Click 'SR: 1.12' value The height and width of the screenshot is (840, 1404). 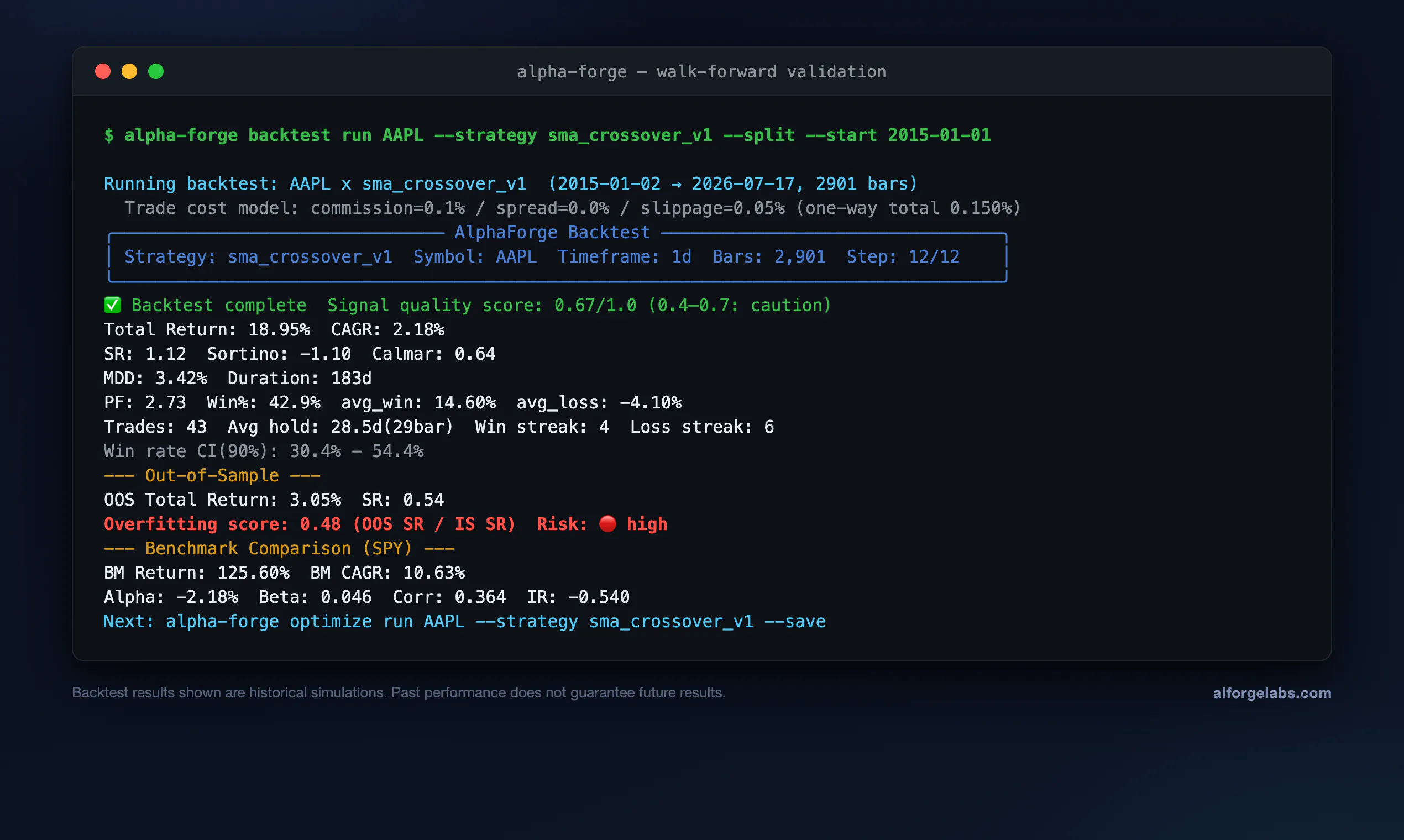point(145,354)
